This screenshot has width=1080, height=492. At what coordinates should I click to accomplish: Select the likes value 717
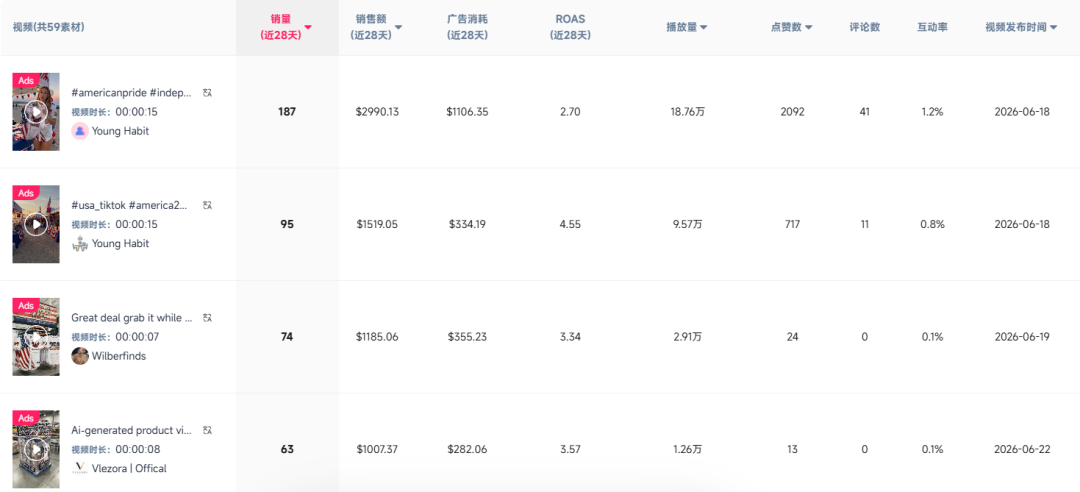tap(792, 224)
